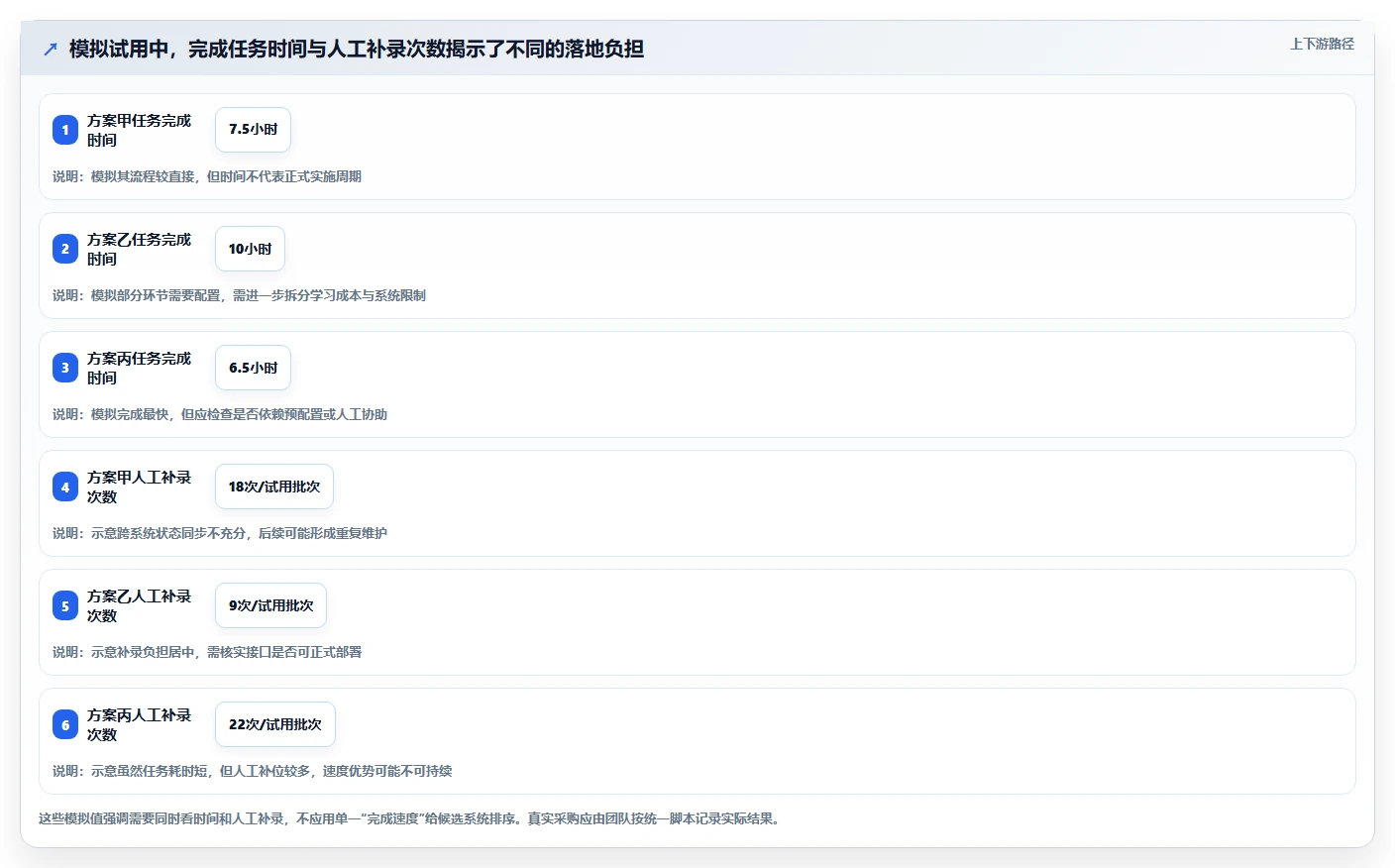Click the 10小时 value chip

(x=250, y=249)
